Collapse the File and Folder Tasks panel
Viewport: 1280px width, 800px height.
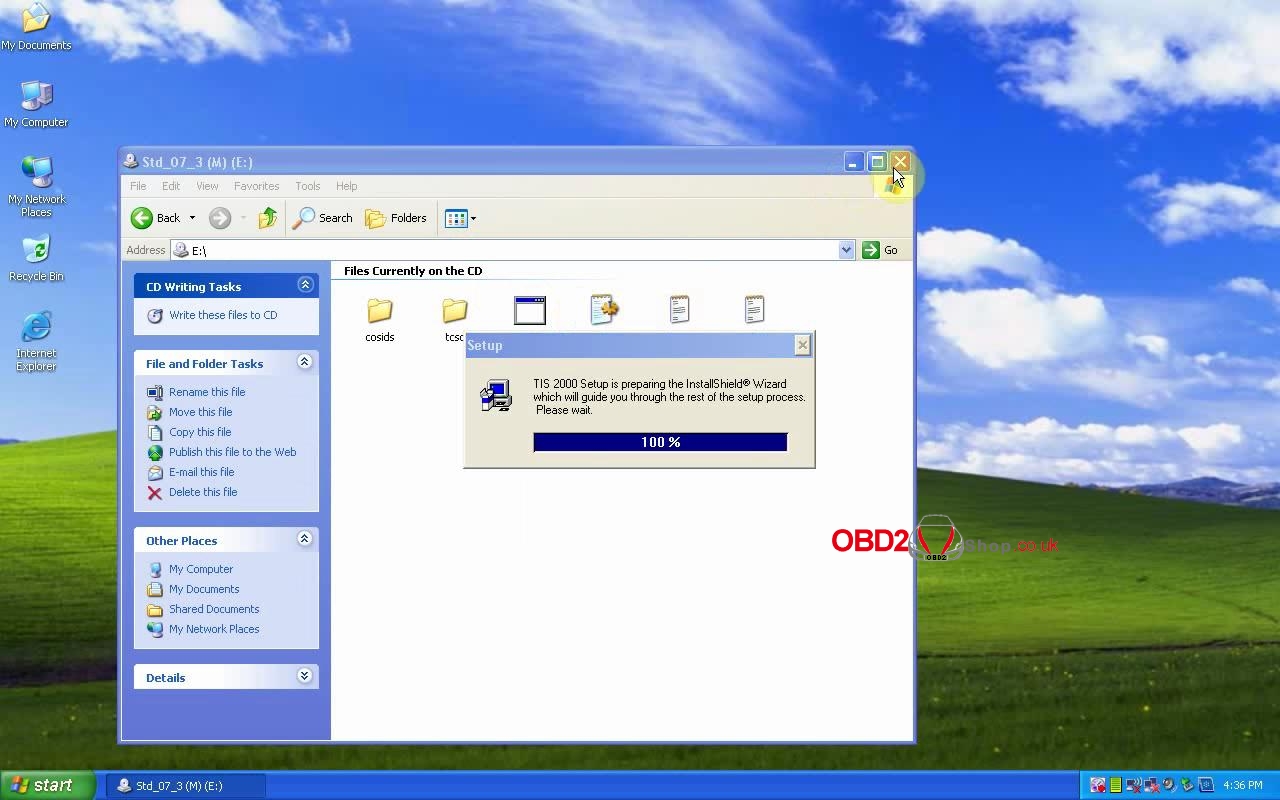click(x=305, y=363)
